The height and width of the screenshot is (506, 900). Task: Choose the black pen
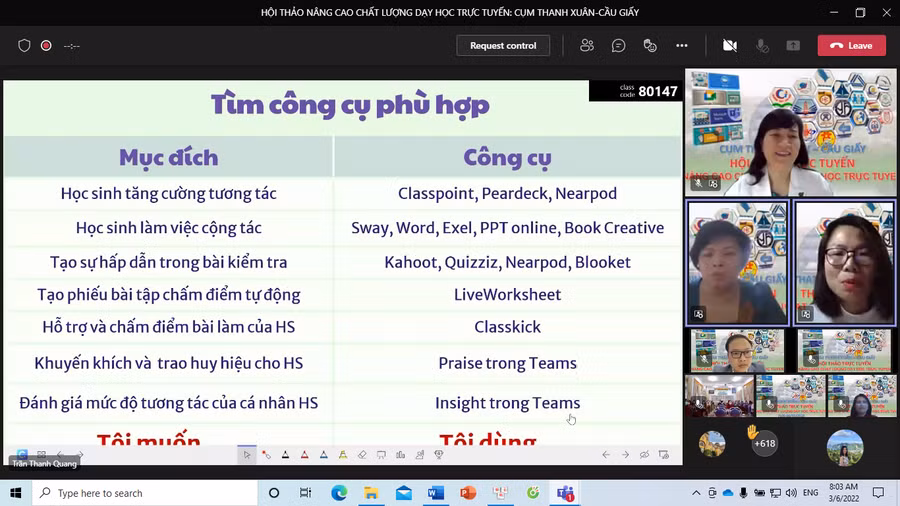[285, 454]
